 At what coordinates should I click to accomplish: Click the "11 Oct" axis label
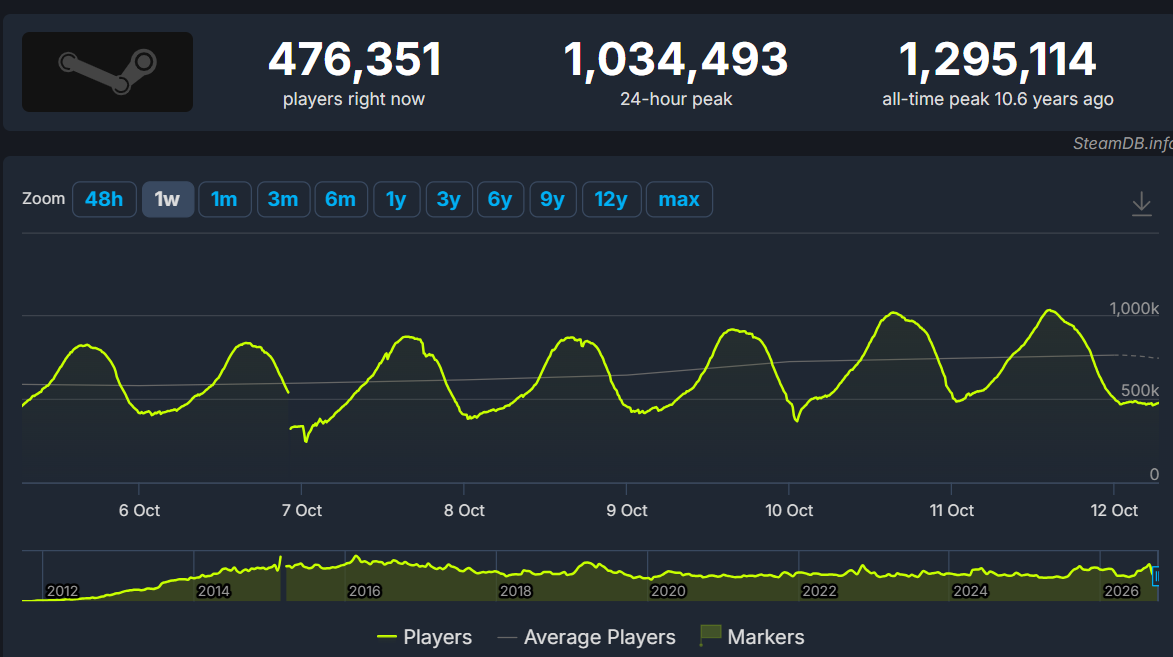pos(952,510)
